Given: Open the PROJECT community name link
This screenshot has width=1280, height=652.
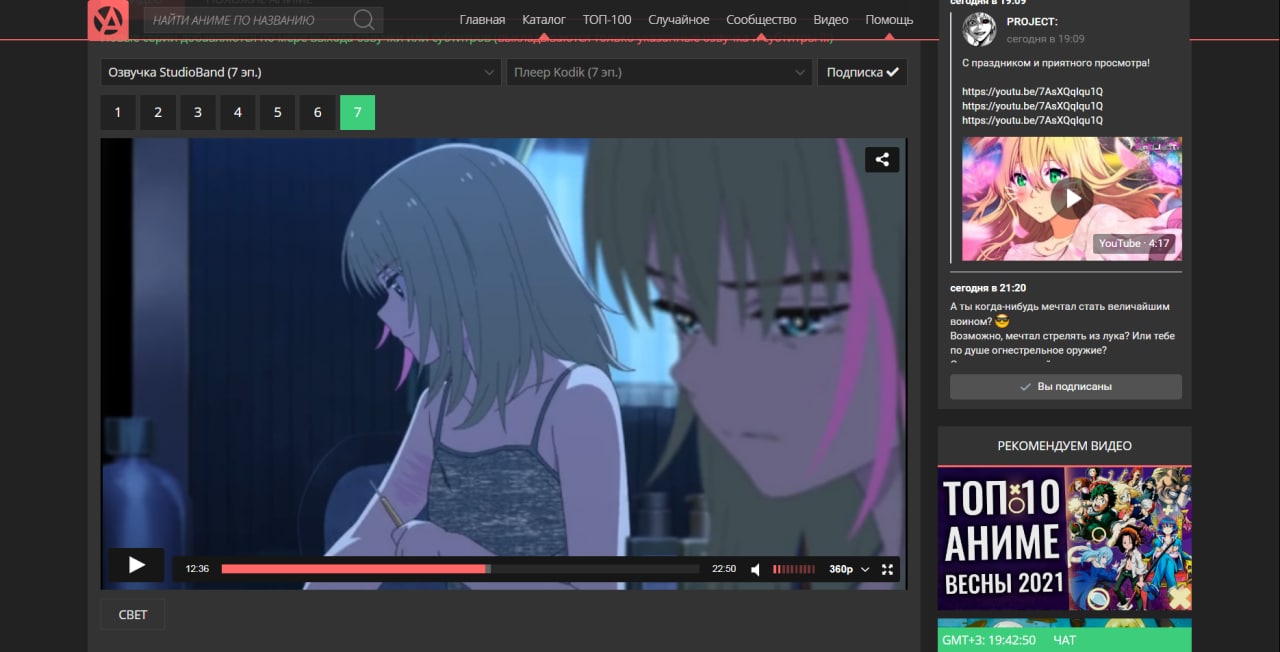Looking at the screenshot, I should pyautogui.click(x=1032, y=22).
